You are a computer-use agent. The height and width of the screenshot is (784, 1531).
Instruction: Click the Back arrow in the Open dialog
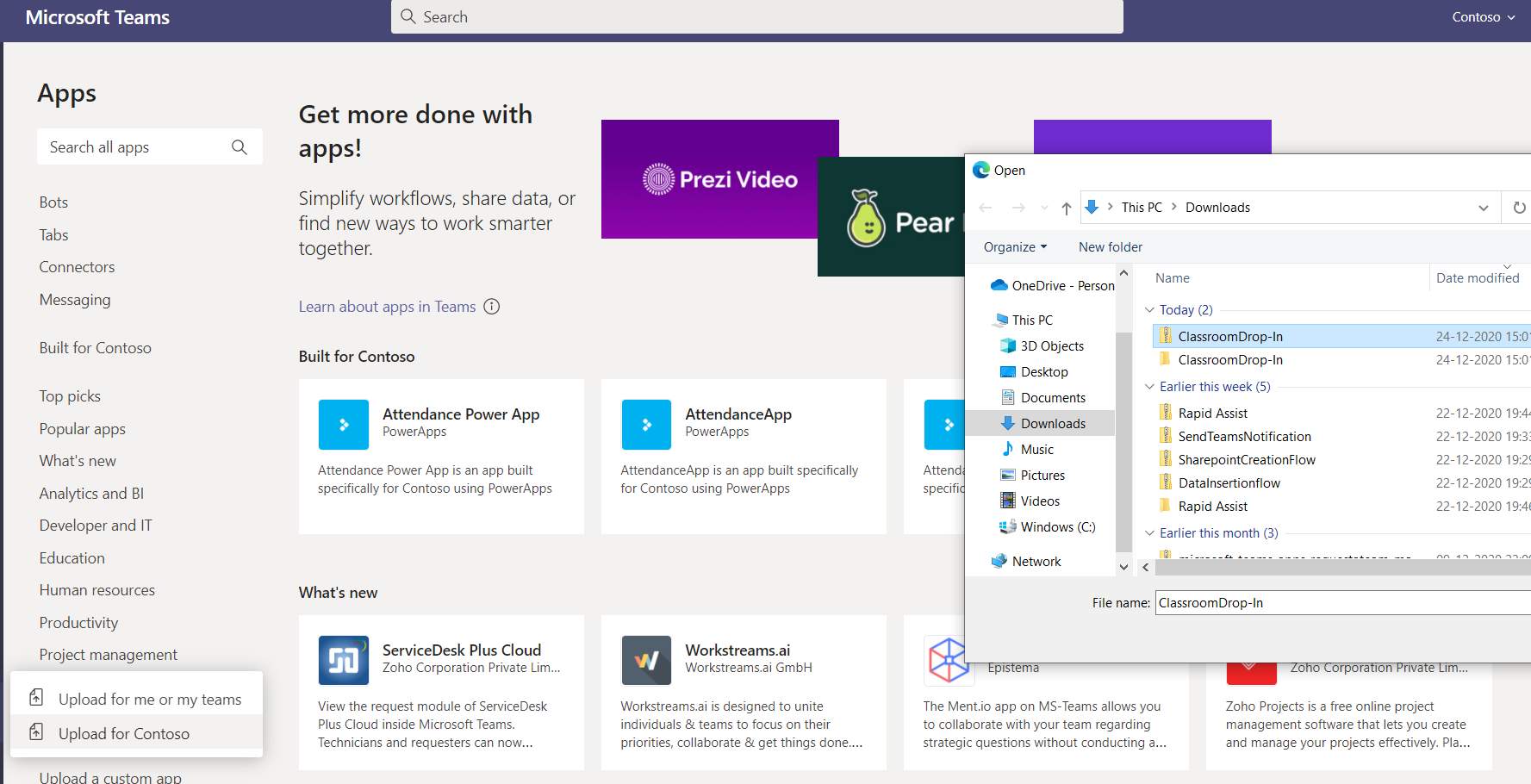coord(986,208)
